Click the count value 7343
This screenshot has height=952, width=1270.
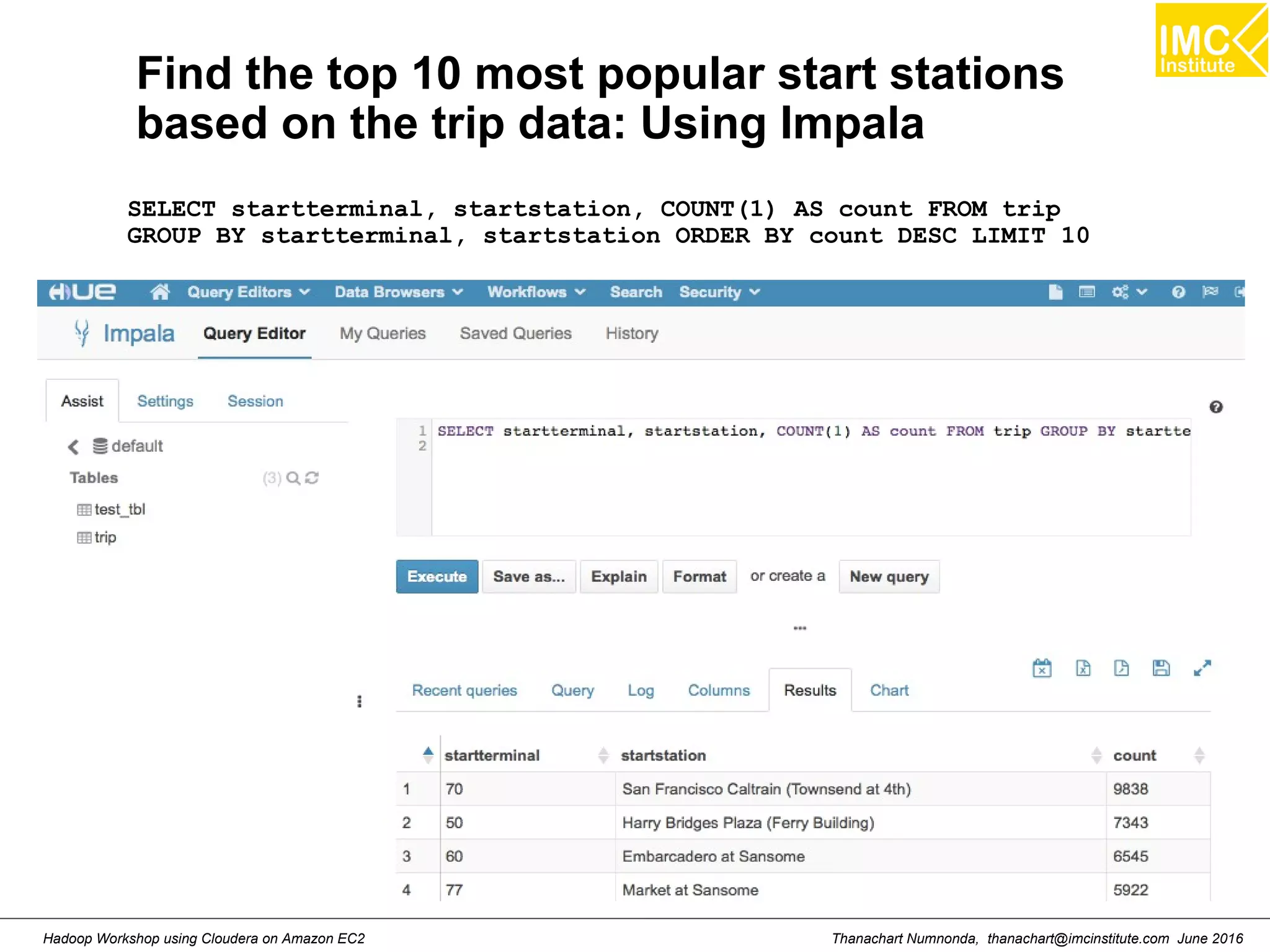pyautogui.click(x=1130, y=822)
